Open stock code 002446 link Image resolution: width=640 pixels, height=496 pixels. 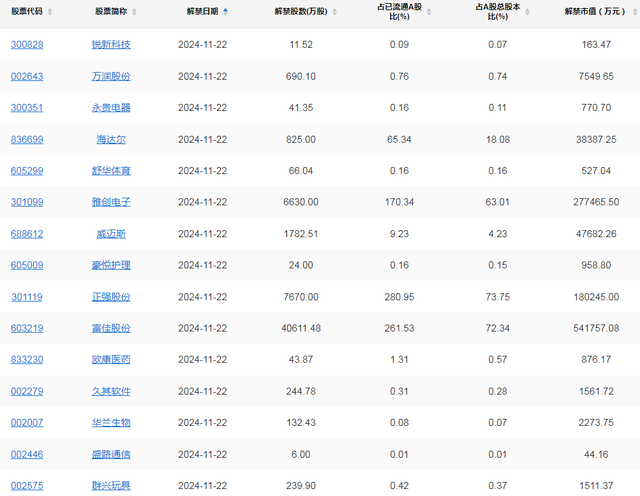[27, 454]
